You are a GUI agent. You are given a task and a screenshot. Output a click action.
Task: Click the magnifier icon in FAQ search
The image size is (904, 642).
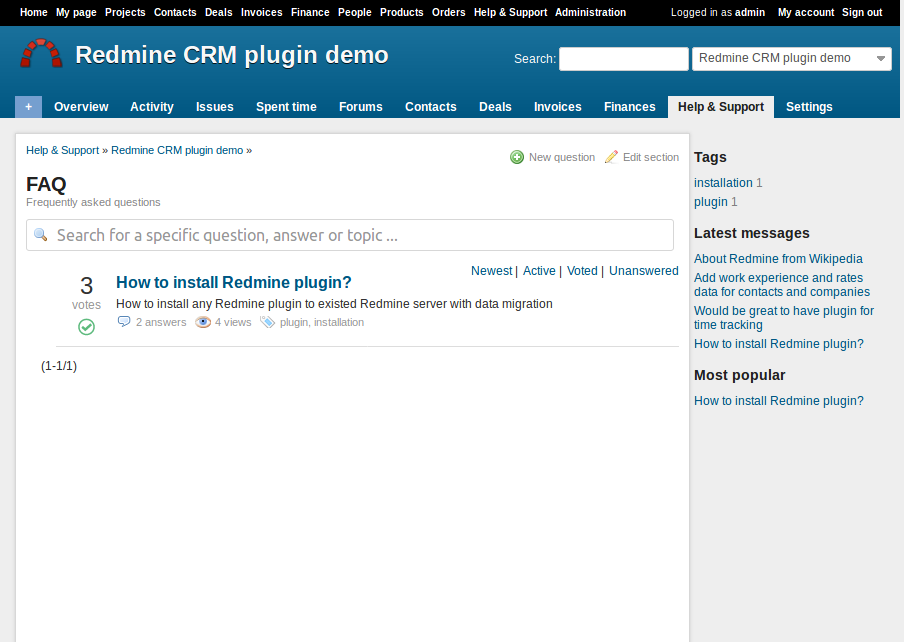coord(41,235)
